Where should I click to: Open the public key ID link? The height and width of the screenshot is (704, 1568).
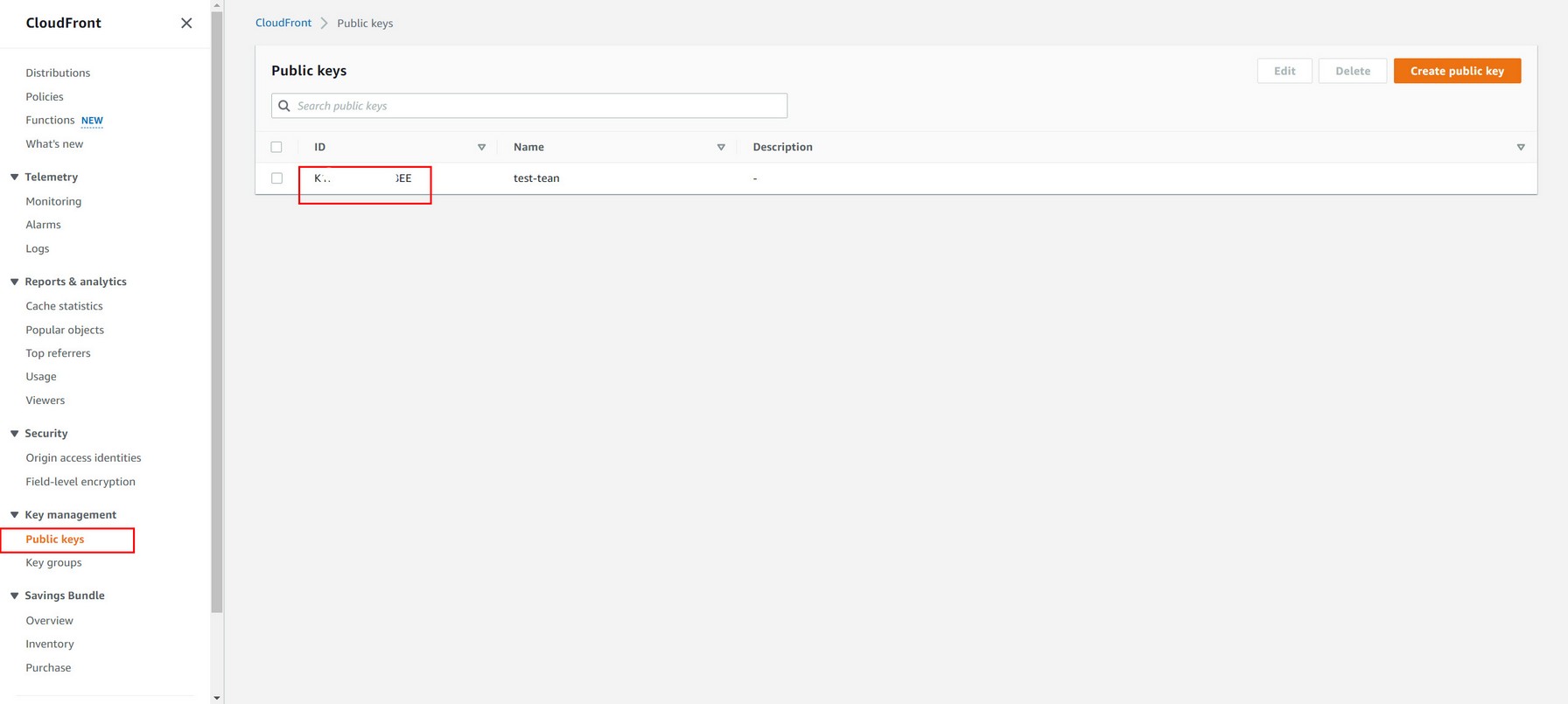tap(363, 178)
